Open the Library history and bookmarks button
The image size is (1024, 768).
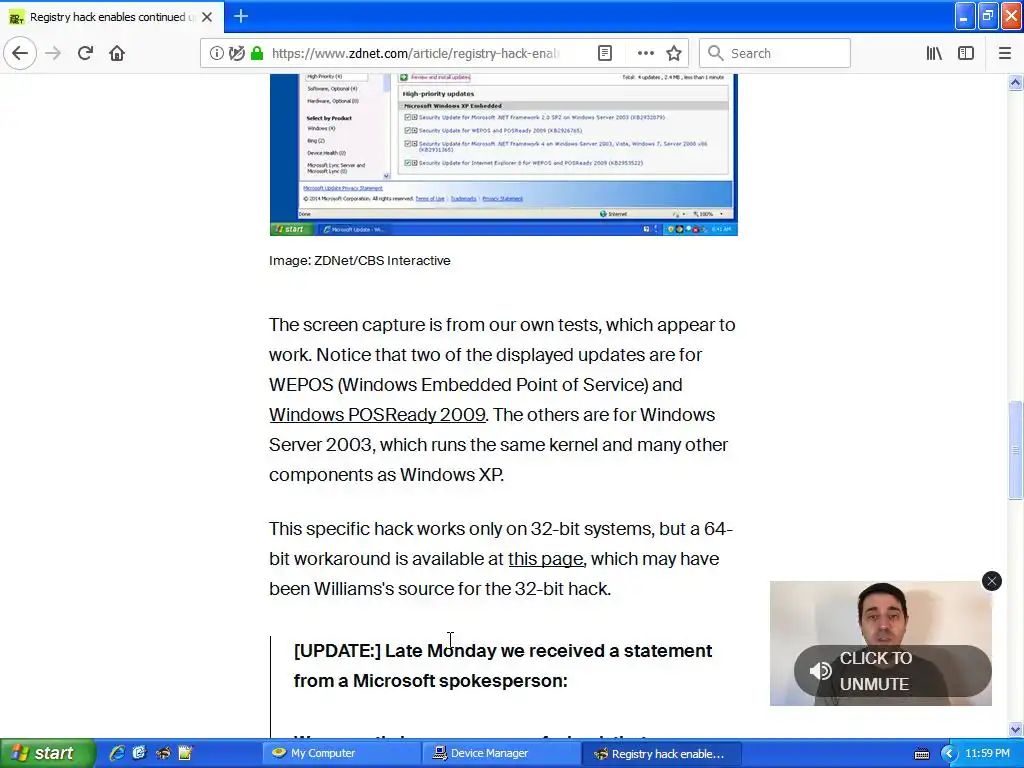(x=934, y=53)
